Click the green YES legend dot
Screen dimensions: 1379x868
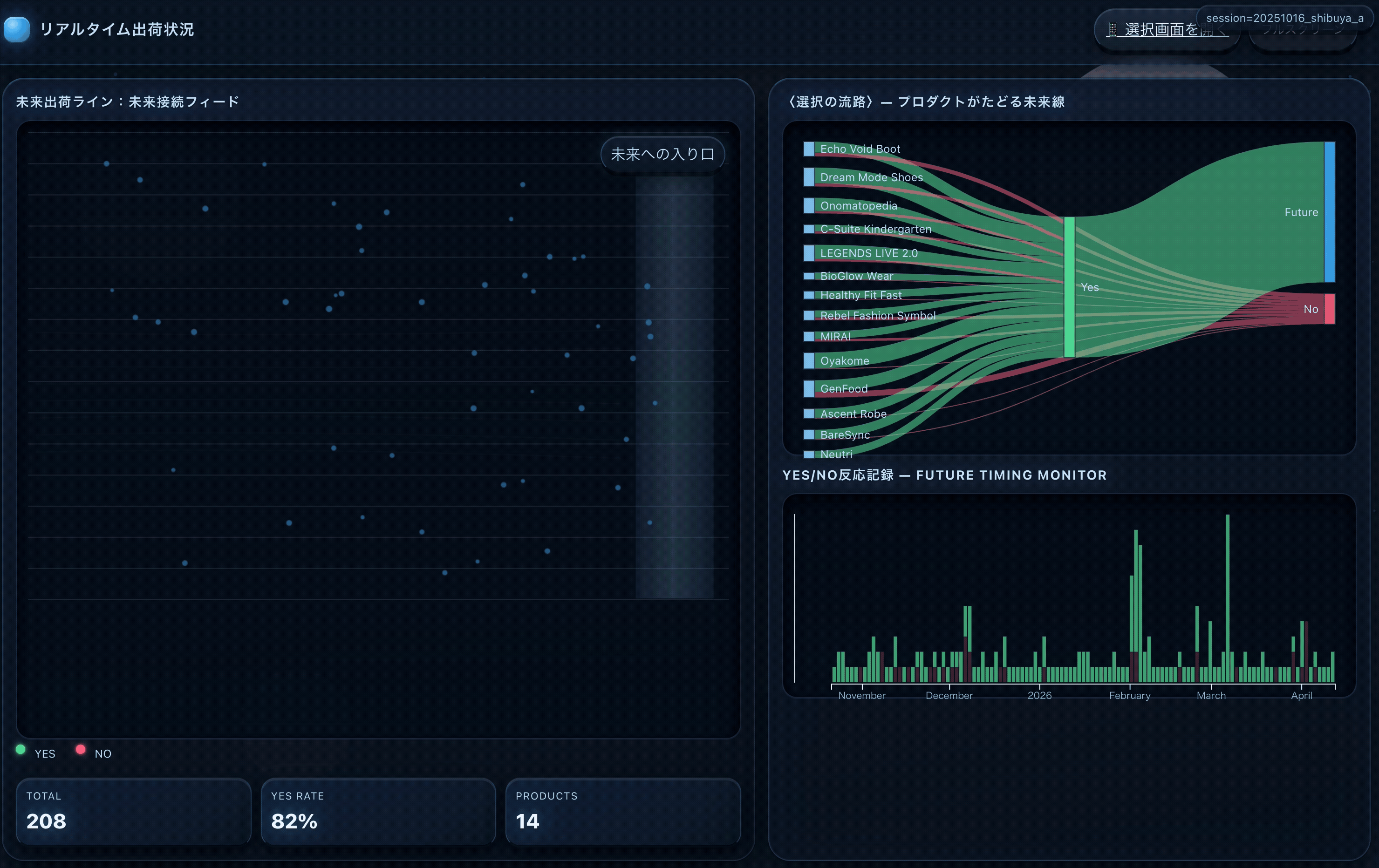coord(20,749)
